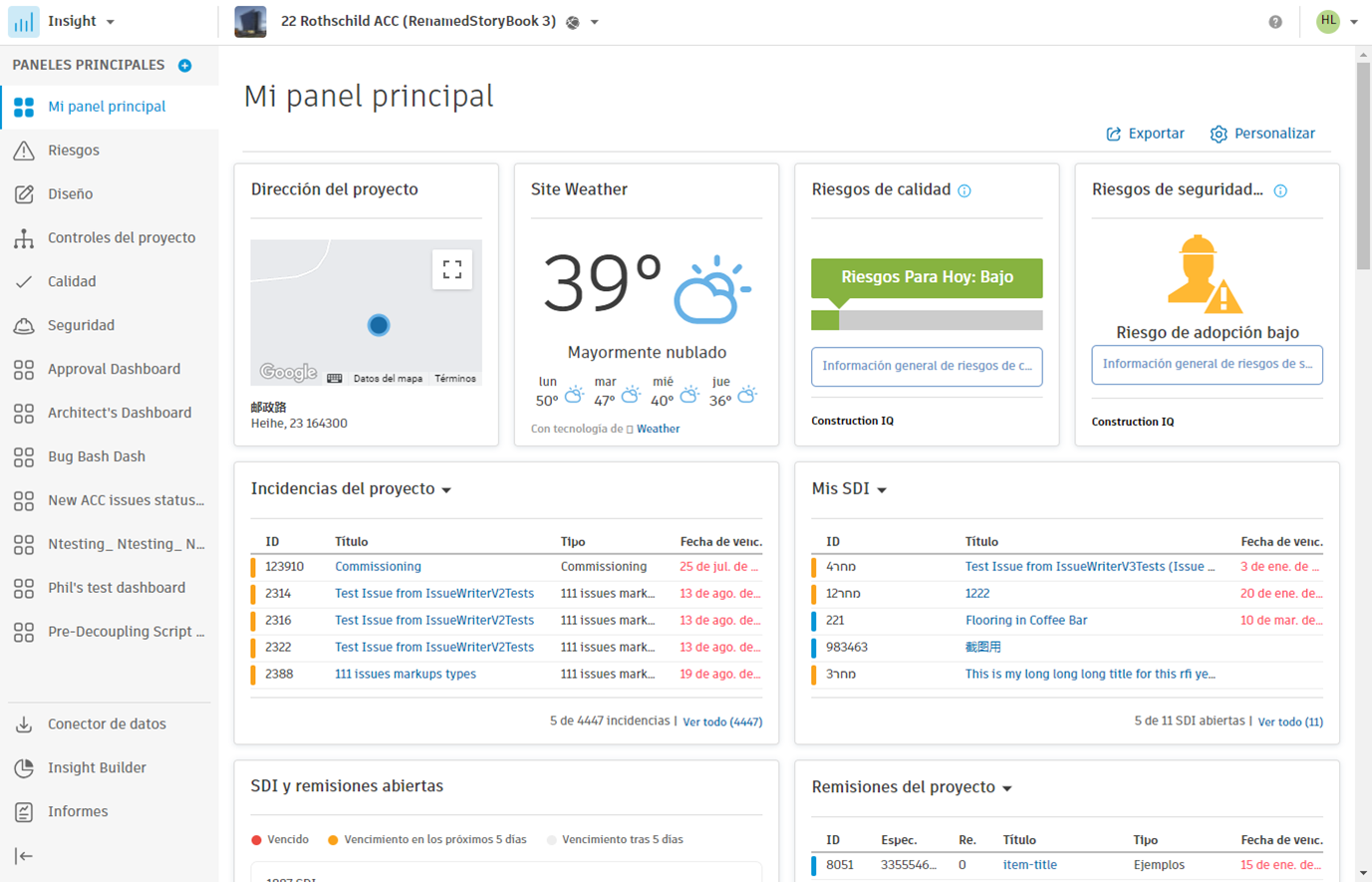Screen dimensions: 1372x882
Task: Toggle the Vencido legend filter
Action: tap(280, 839)
